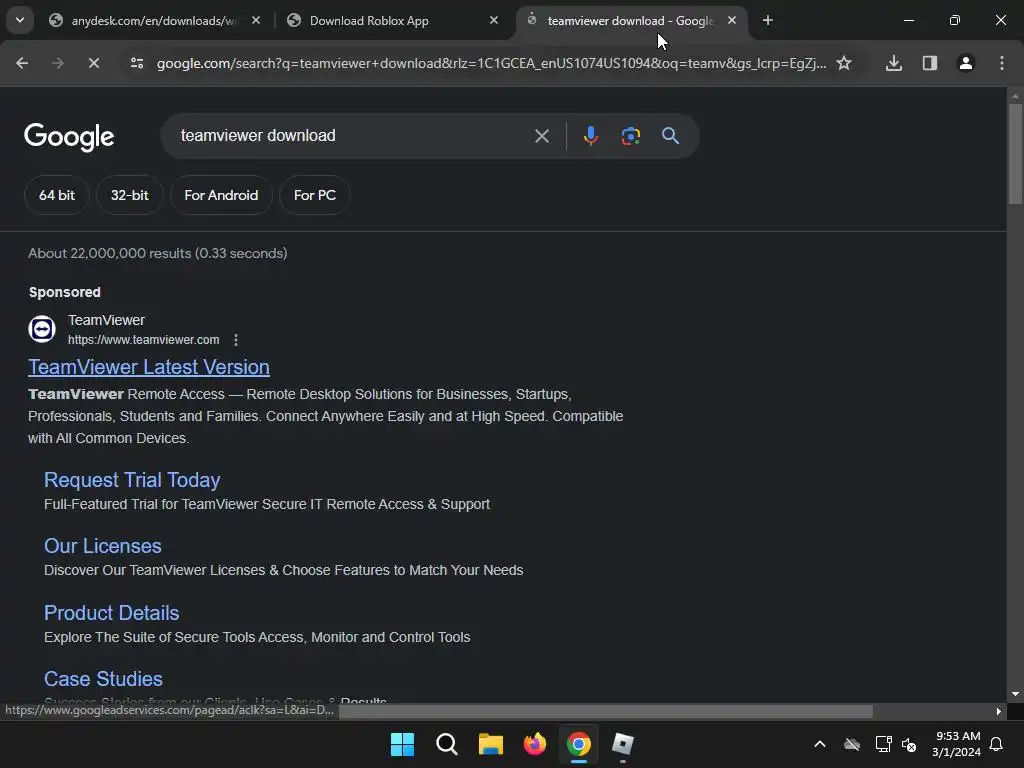Go to Google home via logo
Viewport: 1024px width, 768px height.
[69, 136]
